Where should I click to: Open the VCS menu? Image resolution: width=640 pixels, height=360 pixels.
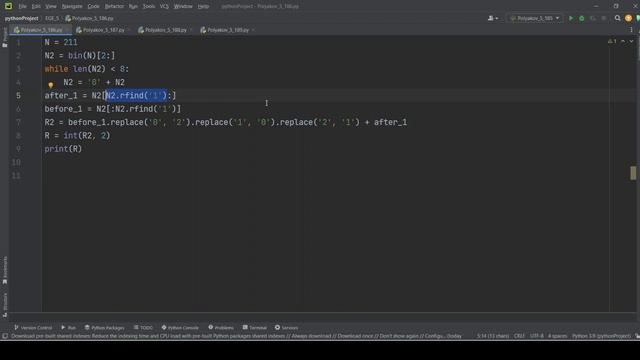click(164, 7)
